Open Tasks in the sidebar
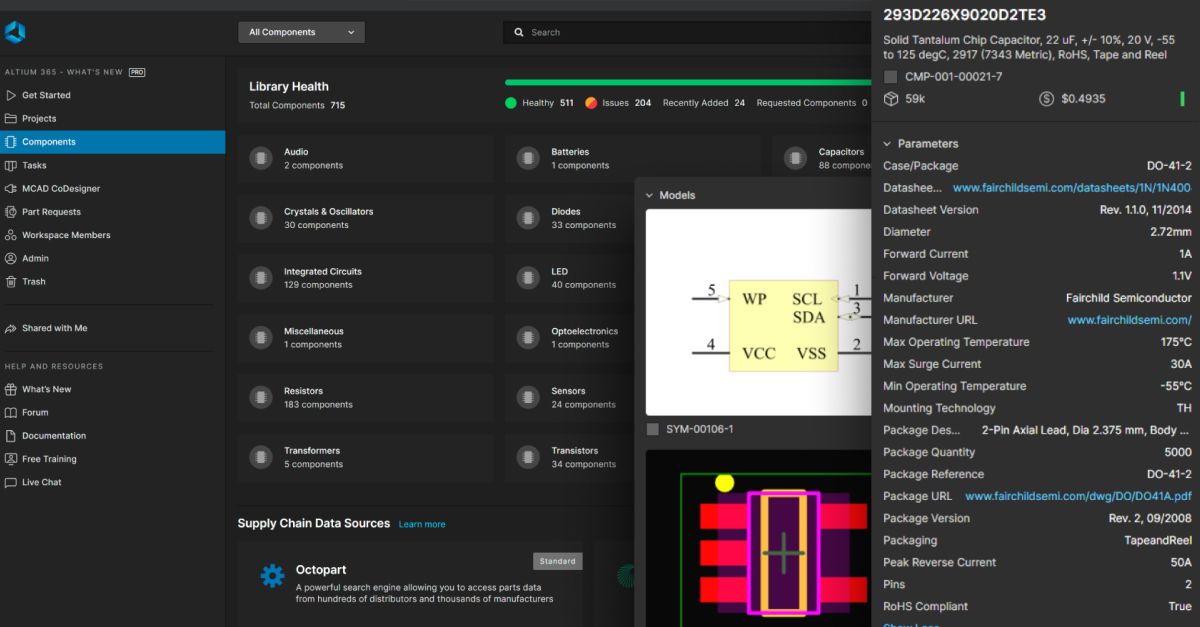The image size is (1200, 627). pyautogui.click(x=34, y=165)
